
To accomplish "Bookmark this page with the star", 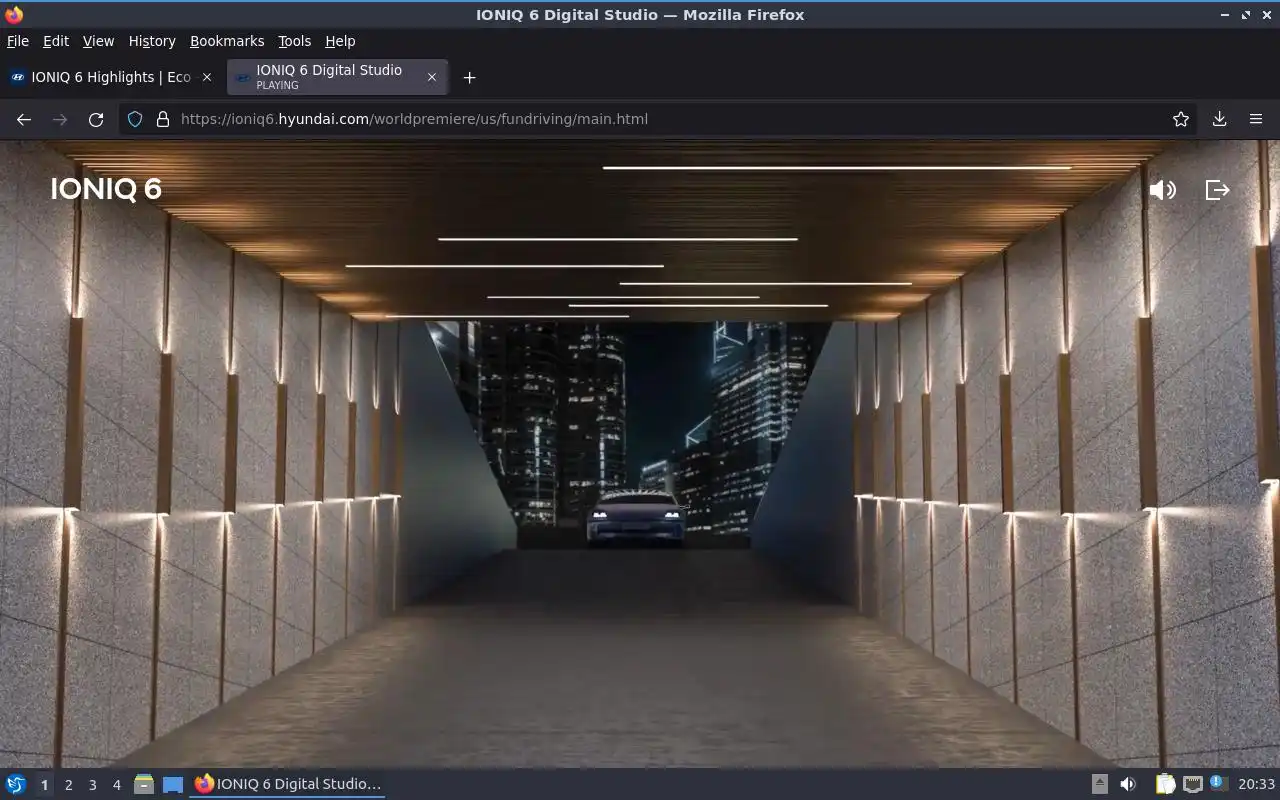I will tap(1181, 119).
